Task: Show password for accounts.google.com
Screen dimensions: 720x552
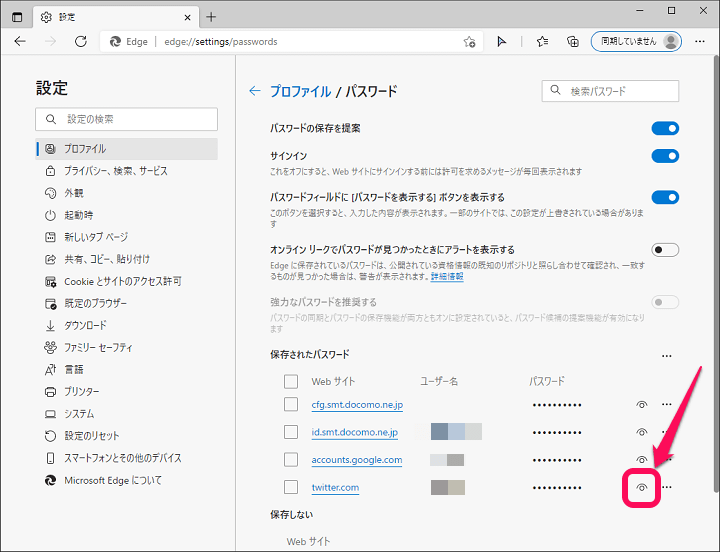Action: click(641, 459)
